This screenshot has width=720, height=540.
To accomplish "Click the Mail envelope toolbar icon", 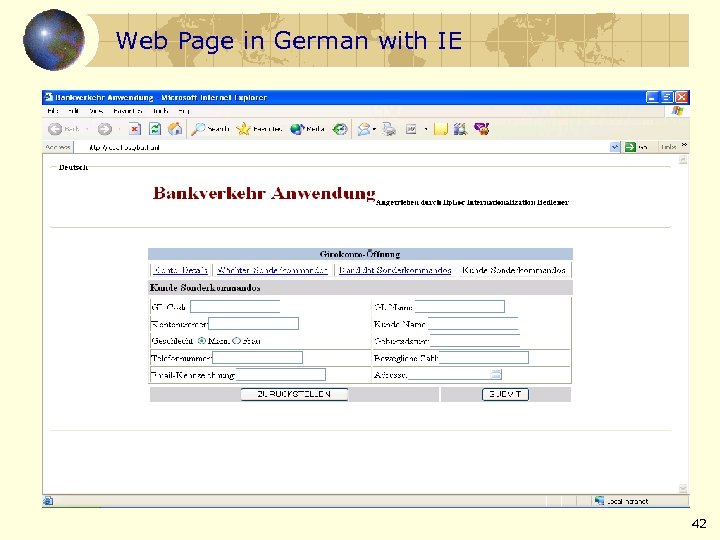I will tap(364, 129).
